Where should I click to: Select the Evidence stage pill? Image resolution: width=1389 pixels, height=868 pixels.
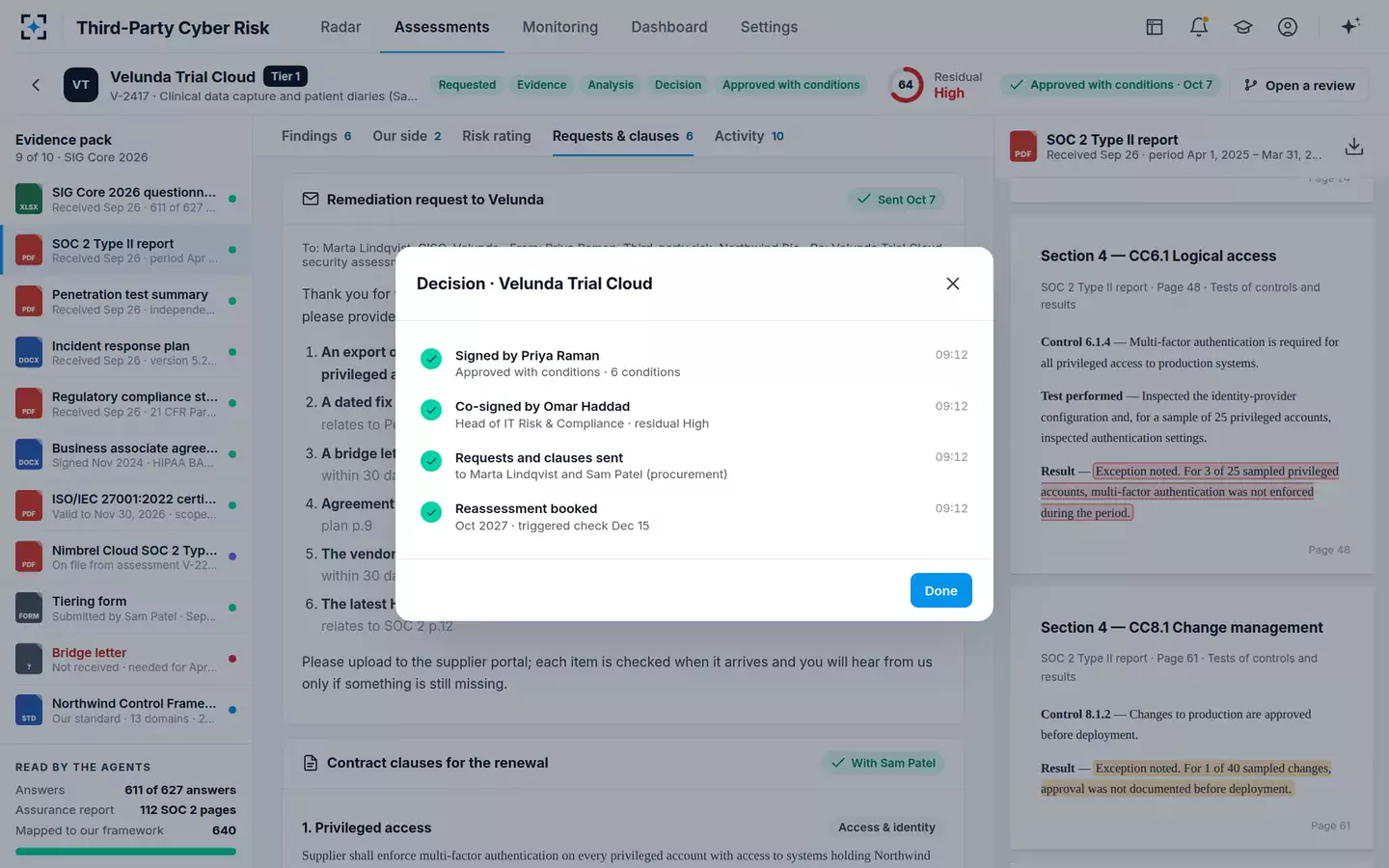(542, 85)
